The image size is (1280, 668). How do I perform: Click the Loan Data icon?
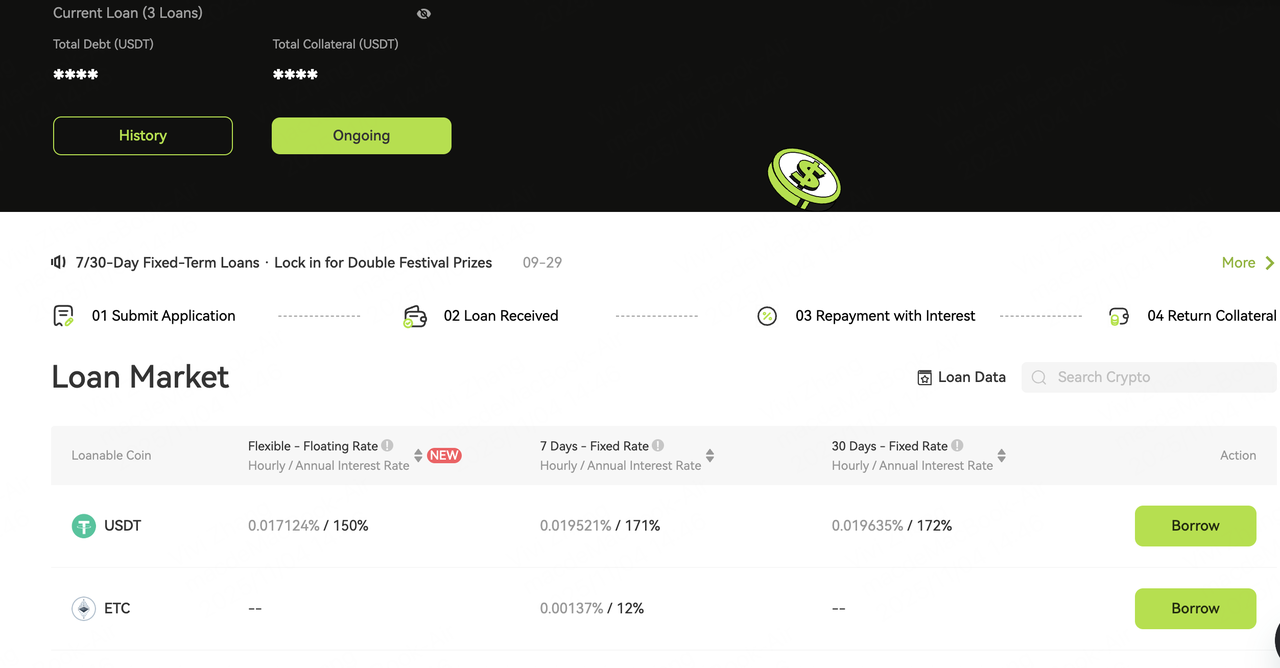[925, 378]
